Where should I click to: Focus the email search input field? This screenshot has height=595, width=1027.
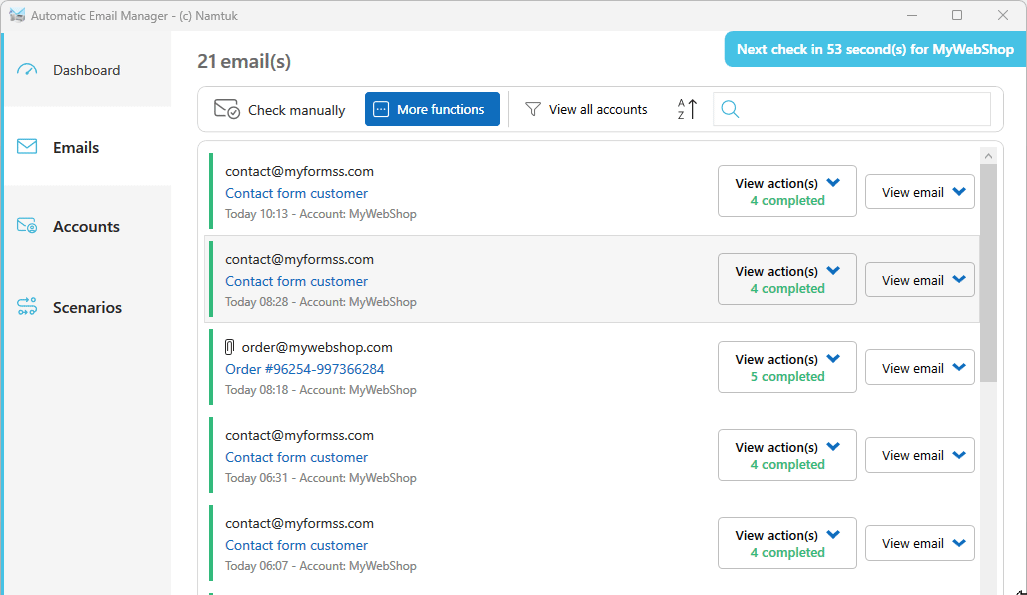(x=851, y=109)
